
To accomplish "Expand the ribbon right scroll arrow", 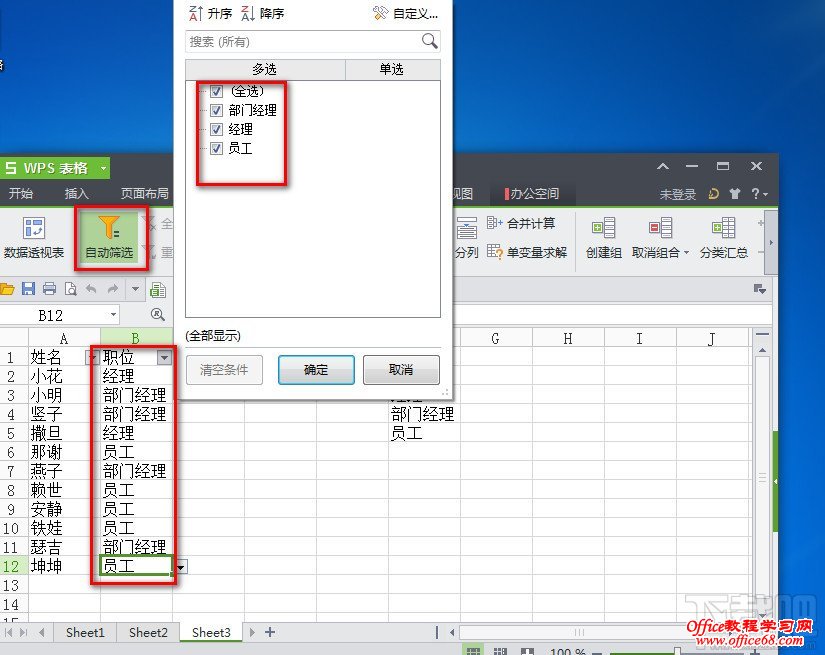I will [771, 242].
